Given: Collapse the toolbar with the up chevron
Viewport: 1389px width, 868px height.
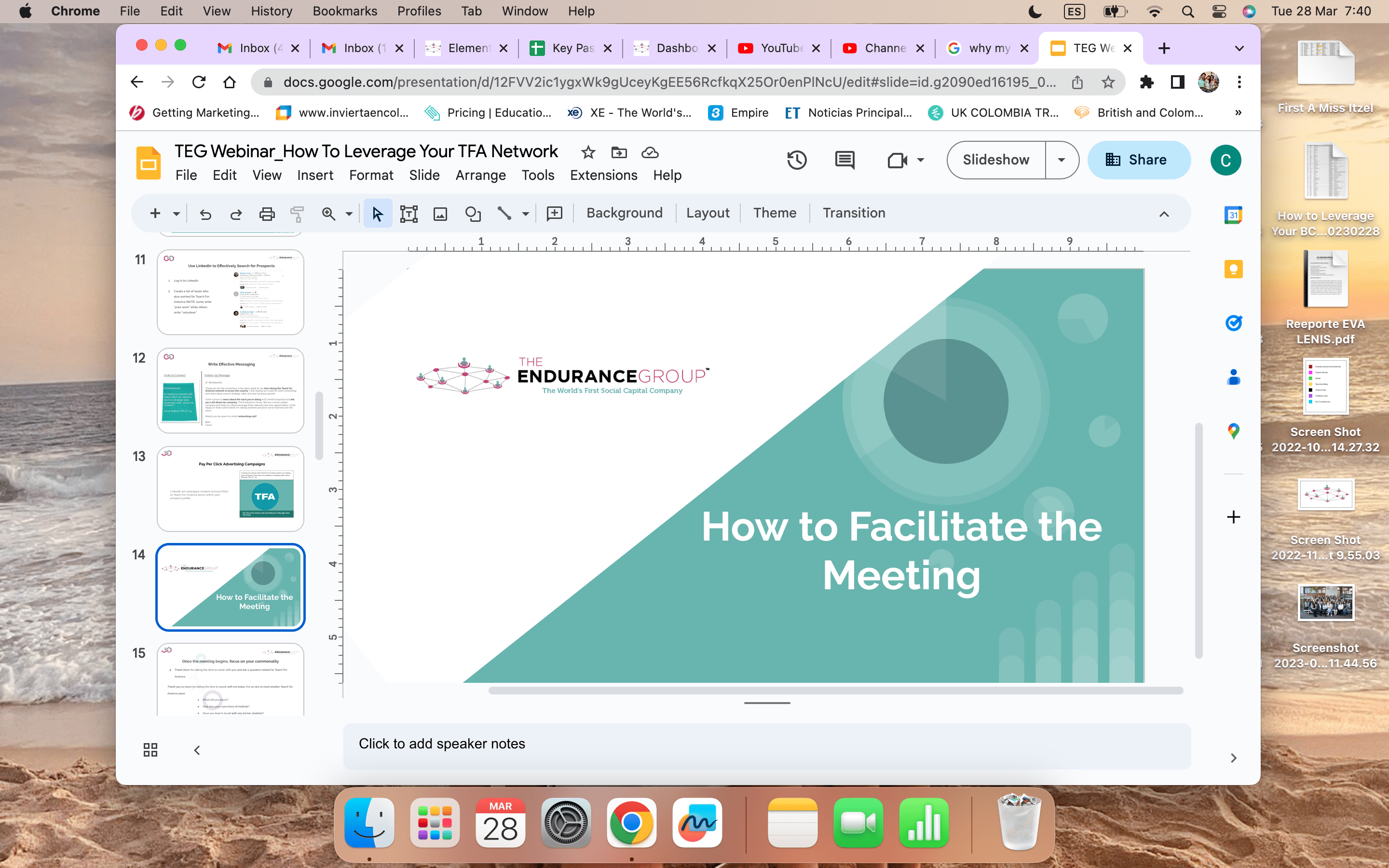Looking at the screenshot, I should point(1163,214).
